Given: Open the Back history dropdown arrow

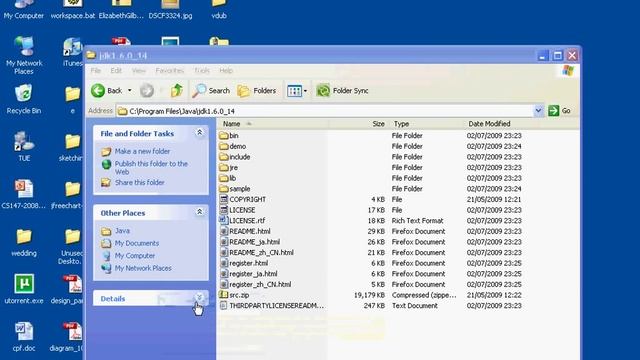Looking at the screenshot, I should coord(130,91).
